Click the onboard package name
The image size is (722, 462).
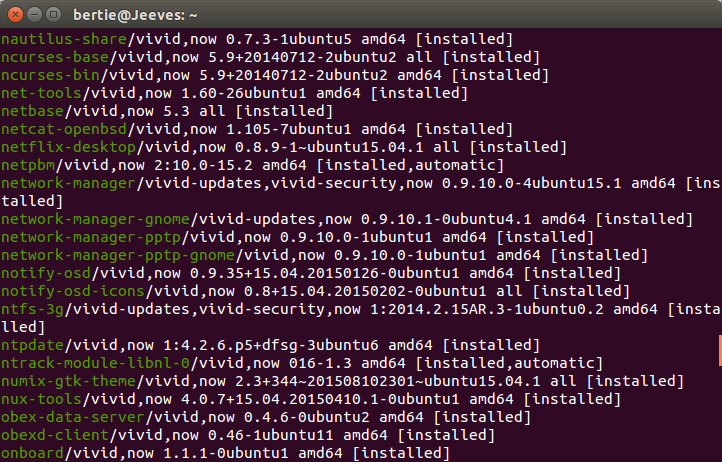coord(32,453)
